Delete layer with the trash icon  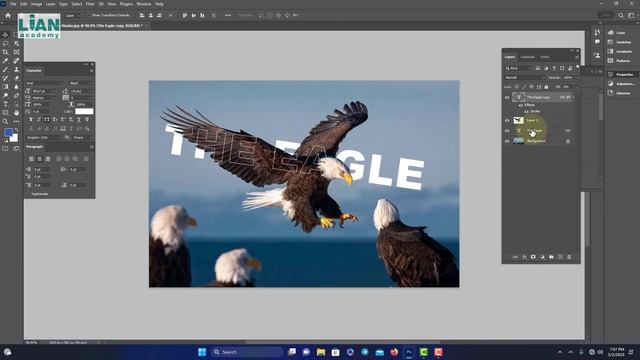pyautogui.click(x=569, y=257)
